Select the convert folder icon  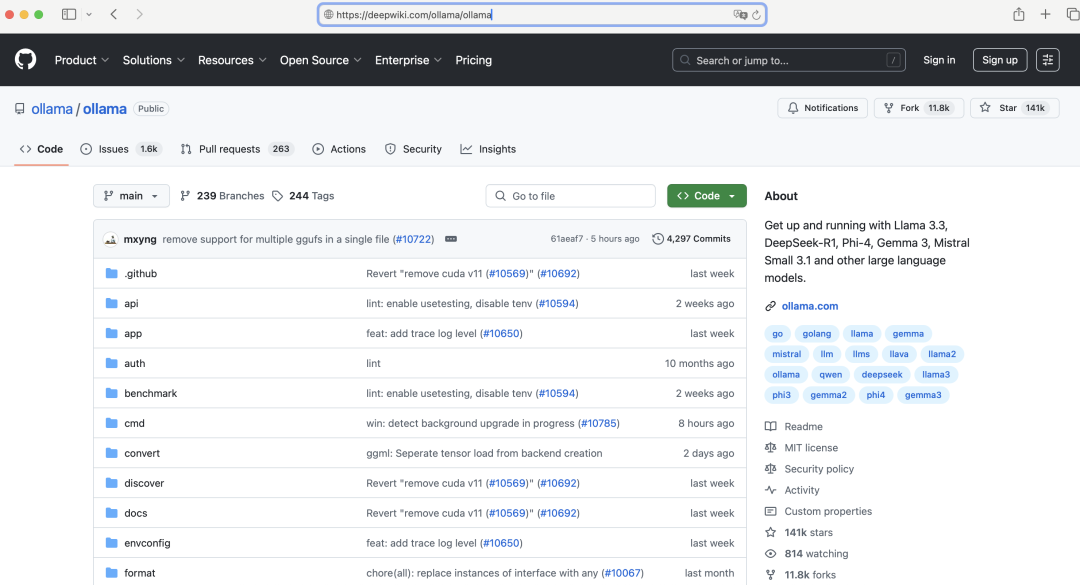pos(112,453)
